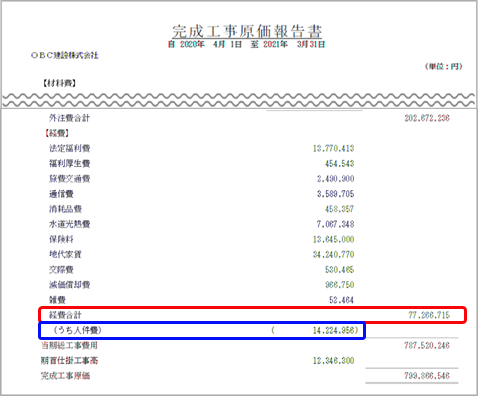Click the 経費合計 label
This screenshot has height=396, width=478.
(x=65, y=315)
